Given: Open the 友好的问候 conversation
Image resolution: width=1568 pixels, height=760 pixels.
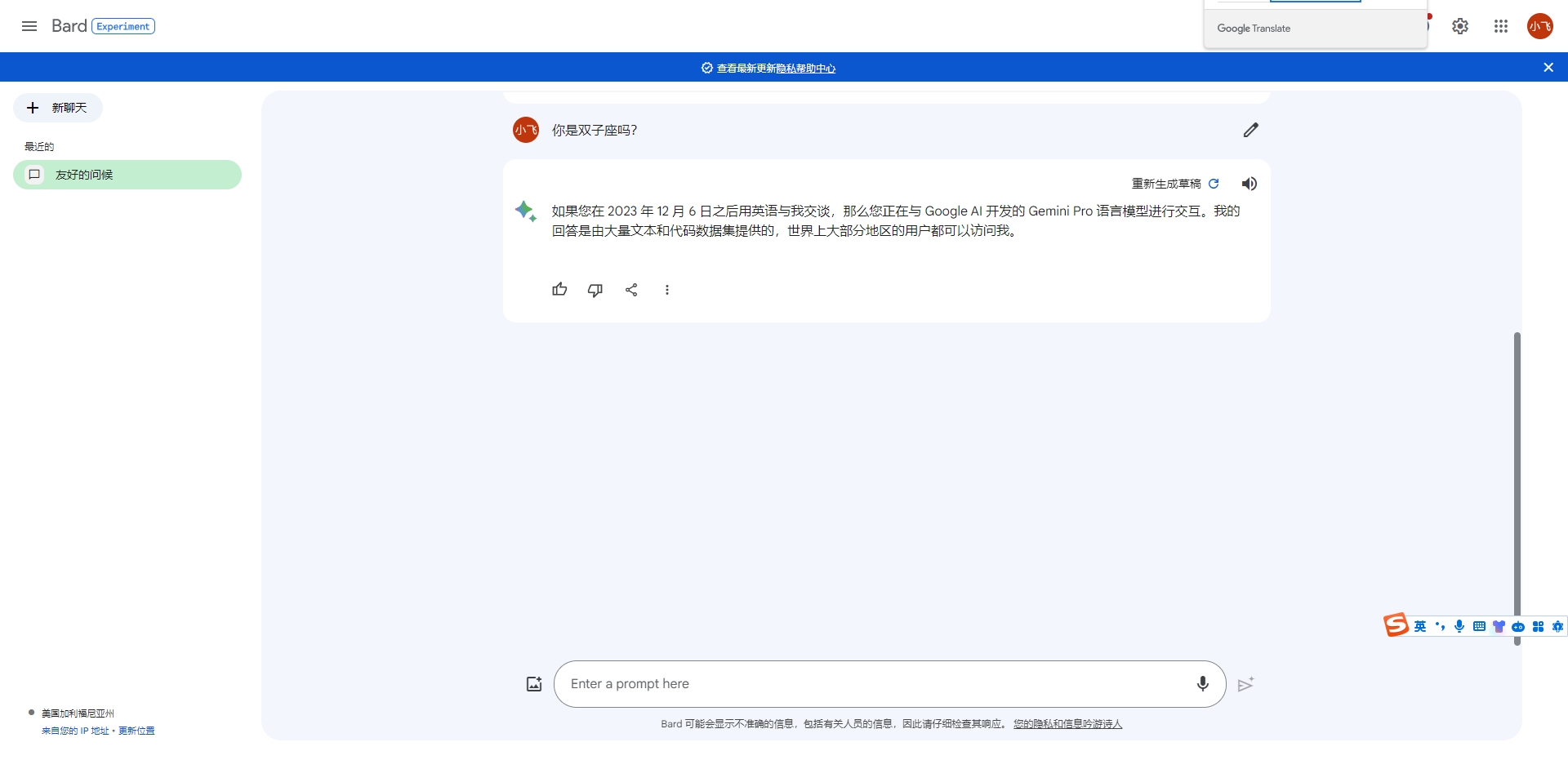Looking at the screenshot, I should coord(127,175).
